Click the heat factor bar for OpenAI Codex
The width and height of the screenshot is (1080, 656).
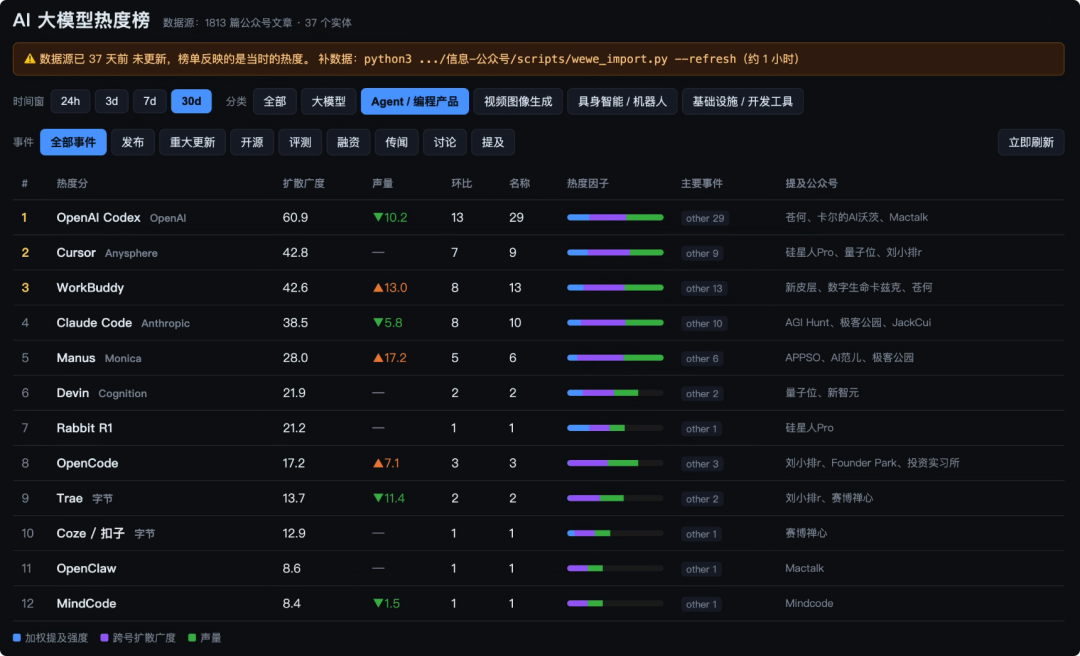click(615, 218)
